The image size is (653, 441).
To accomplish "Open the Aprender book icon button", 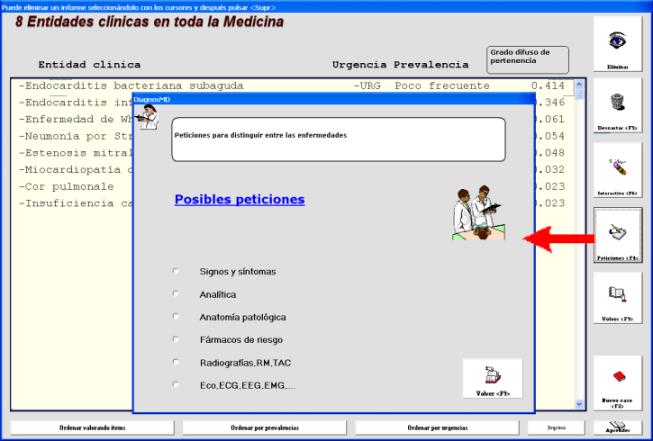I will 618,427.
